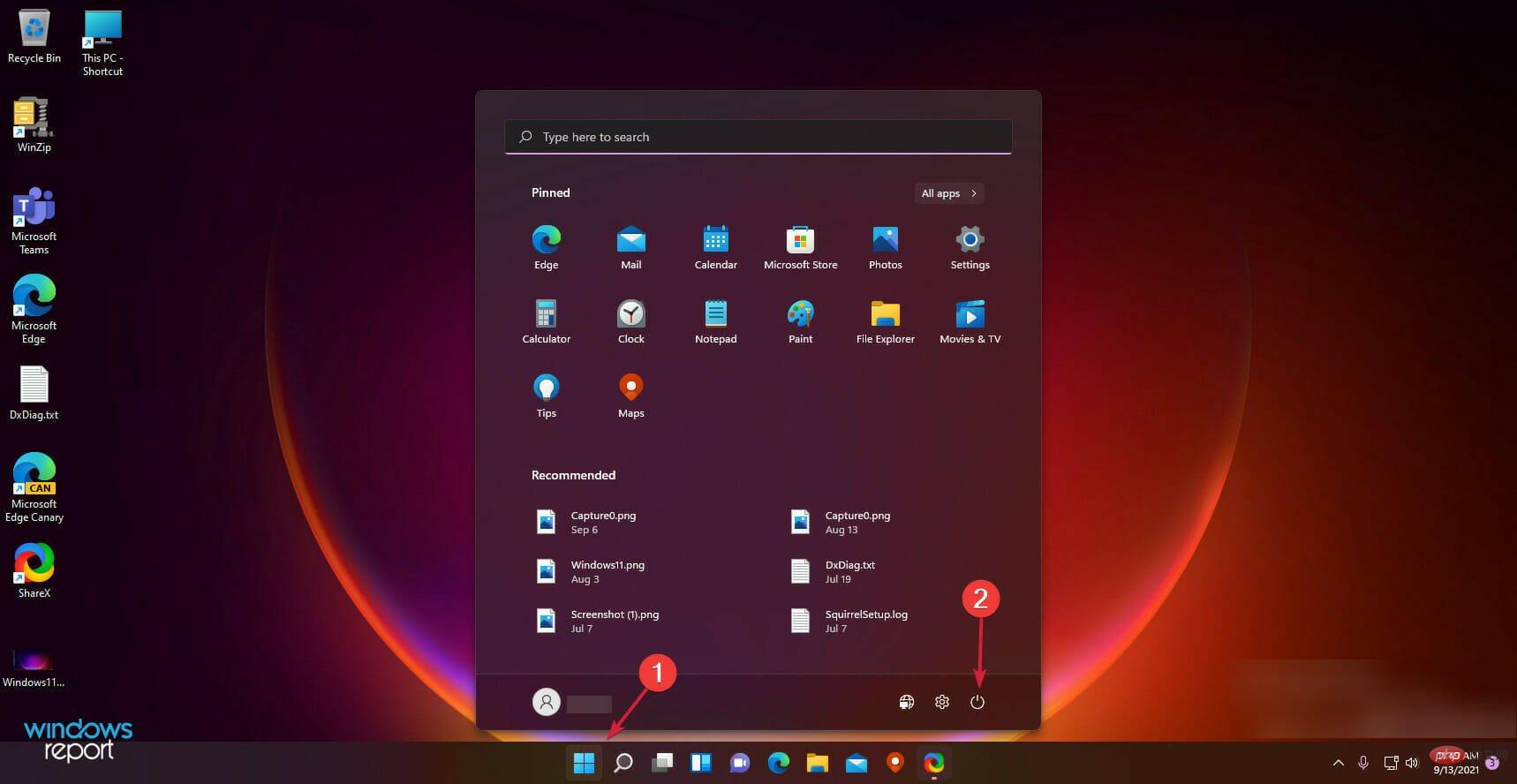Open Capture0.png from Sep 6

pos(588,522)
